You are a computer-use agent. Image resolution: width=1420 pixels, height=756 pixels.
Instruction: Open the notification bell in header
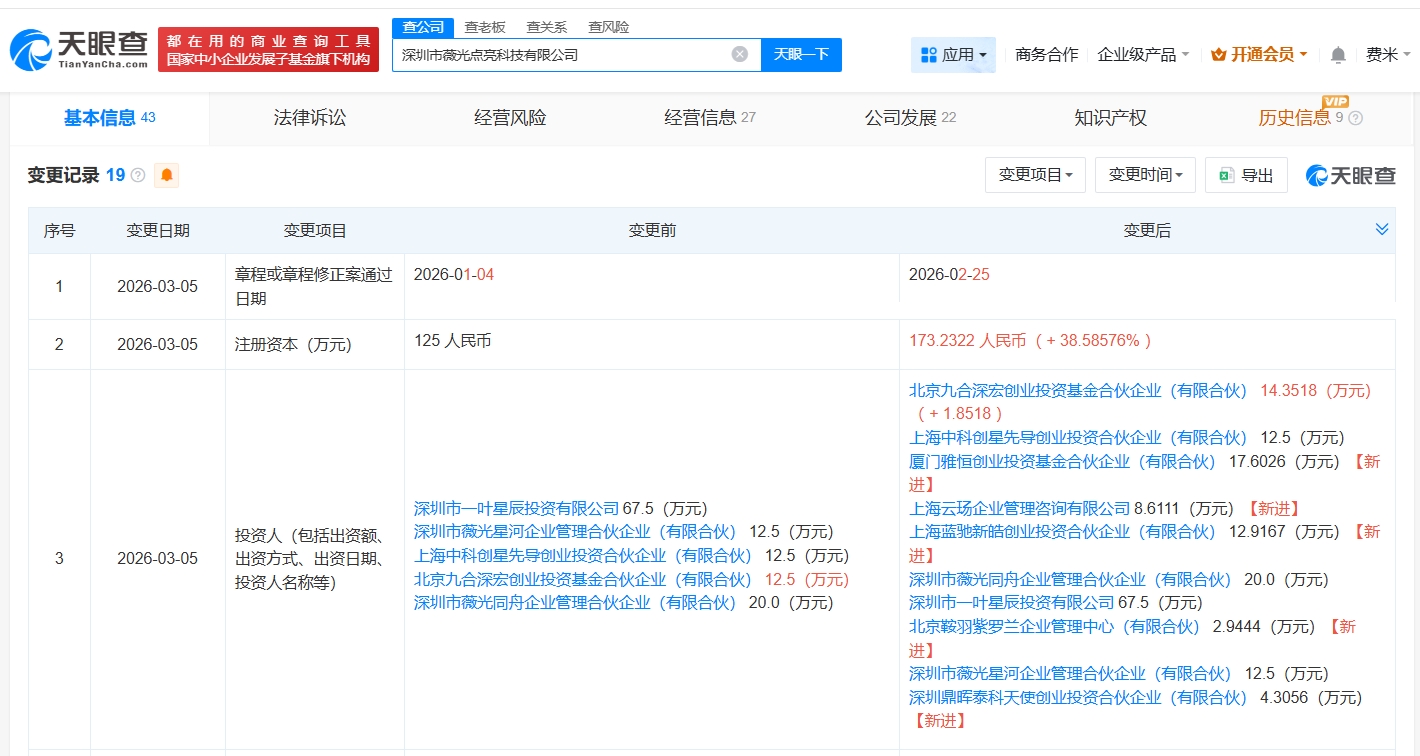(1338, 55)
